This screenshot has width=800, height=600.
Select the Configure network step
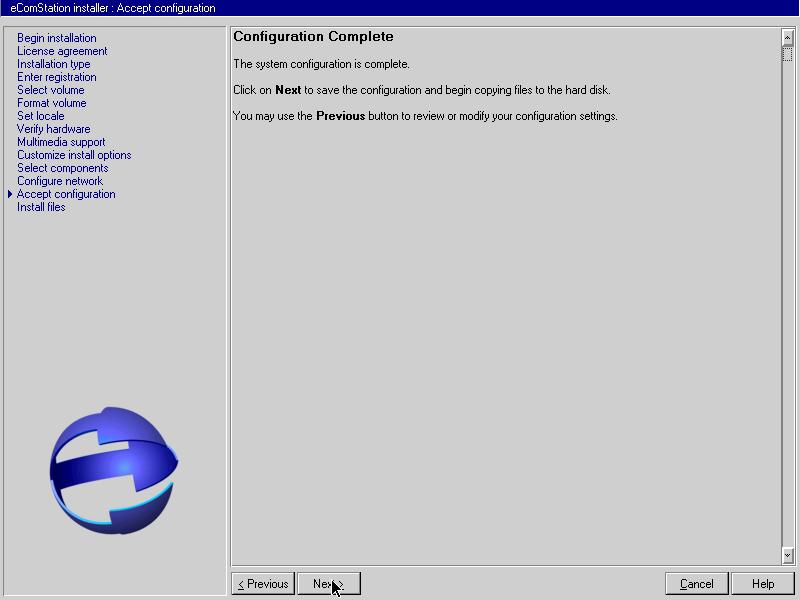tap(60, 181)
